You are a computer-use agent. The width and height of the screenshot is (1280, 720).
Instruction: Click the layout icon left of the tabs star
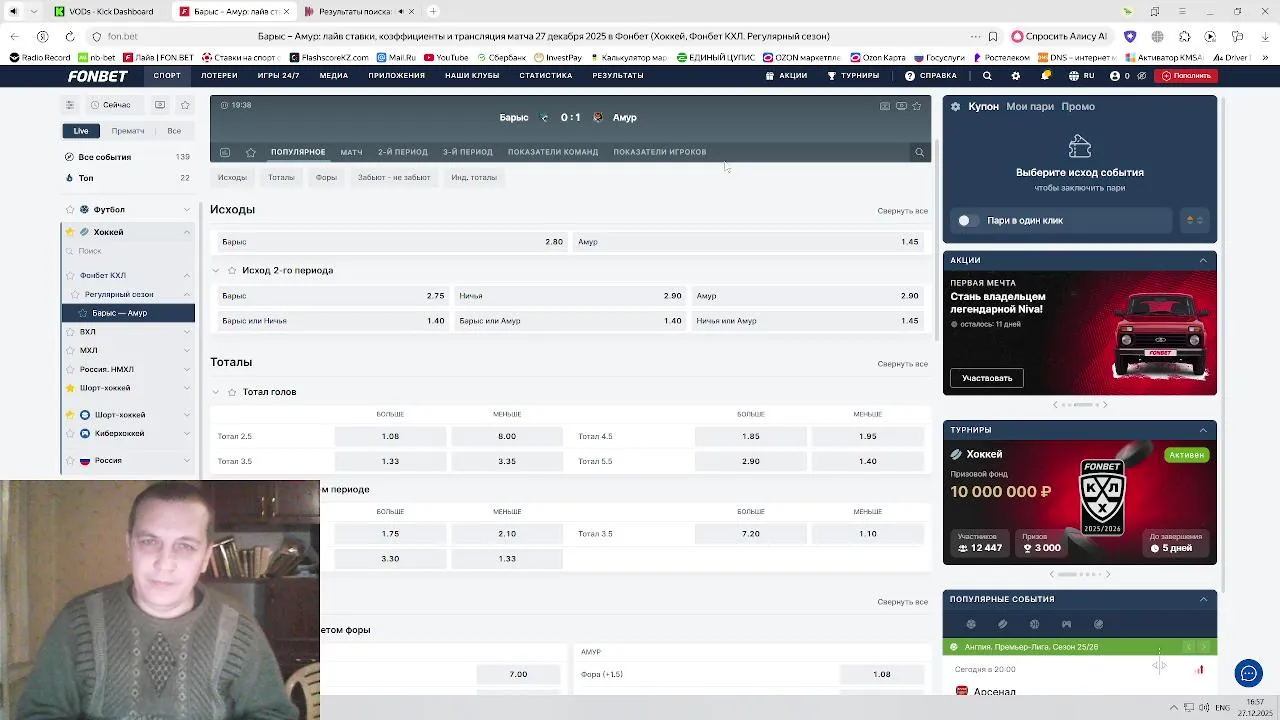tap(225, 152)
